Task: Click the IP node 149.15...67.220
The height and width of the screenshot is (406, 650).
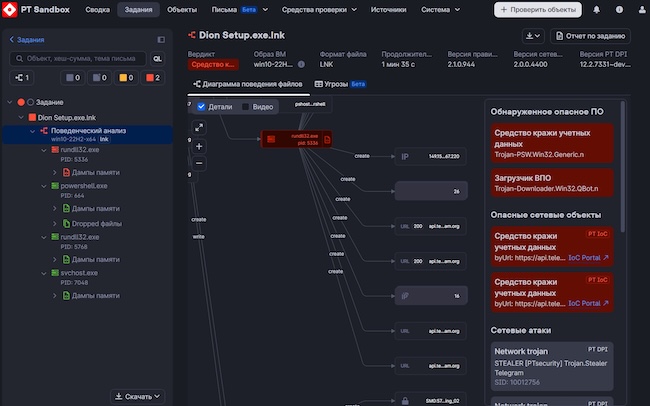Action: [431, 156]
